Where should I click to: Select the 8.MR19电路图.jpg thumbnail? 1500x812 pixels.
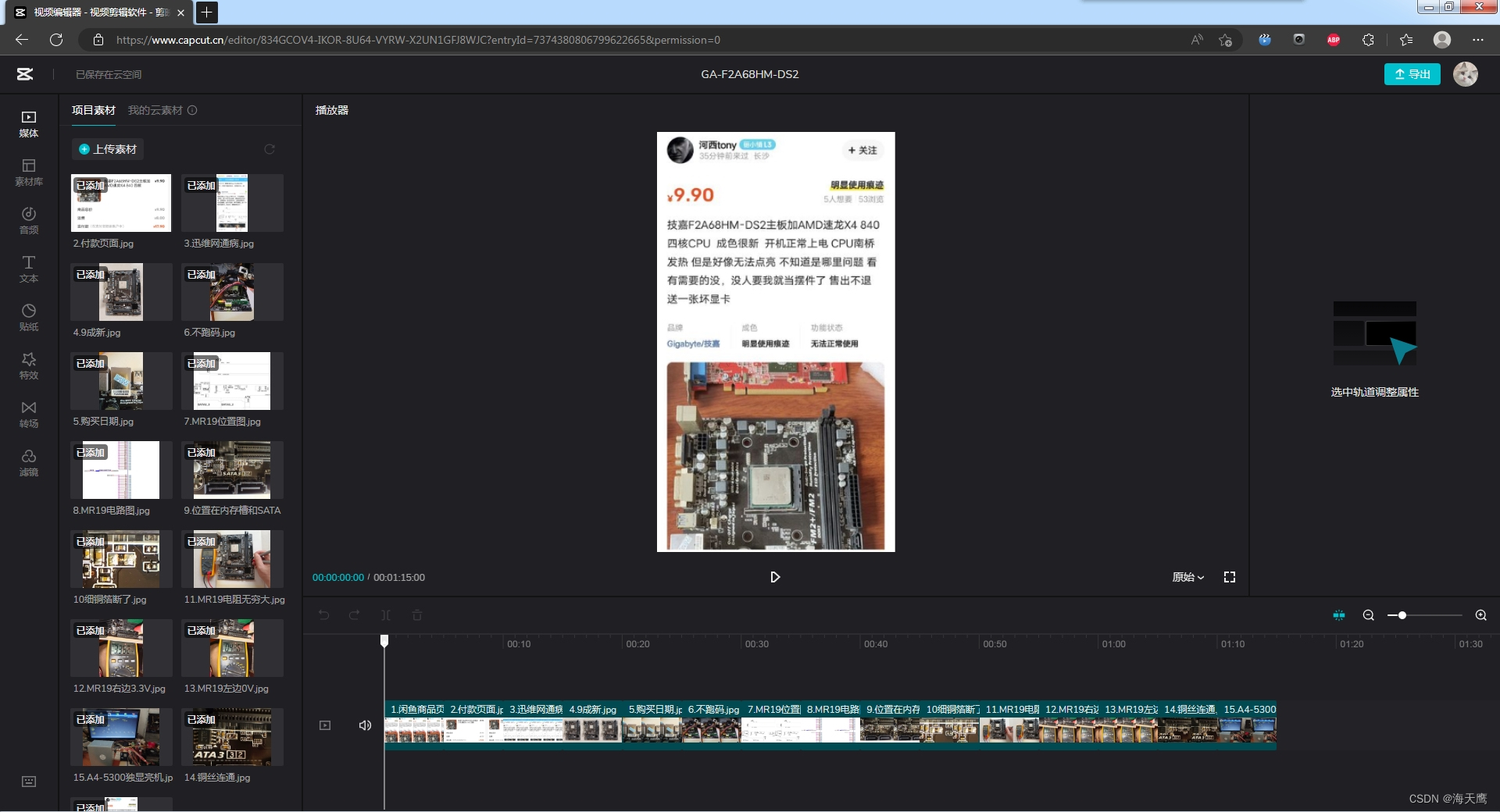121,470
